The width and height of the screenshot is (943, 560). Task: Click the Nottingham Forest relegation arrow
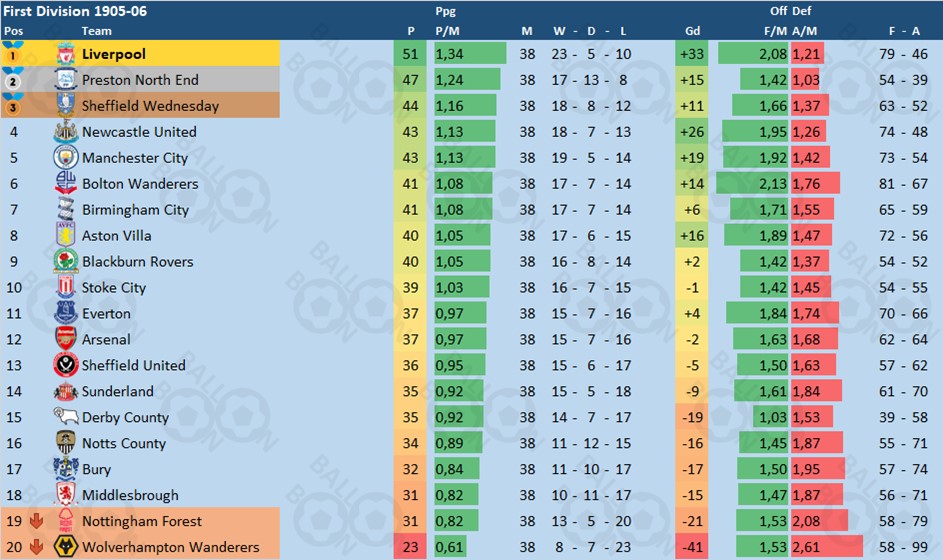37,521
